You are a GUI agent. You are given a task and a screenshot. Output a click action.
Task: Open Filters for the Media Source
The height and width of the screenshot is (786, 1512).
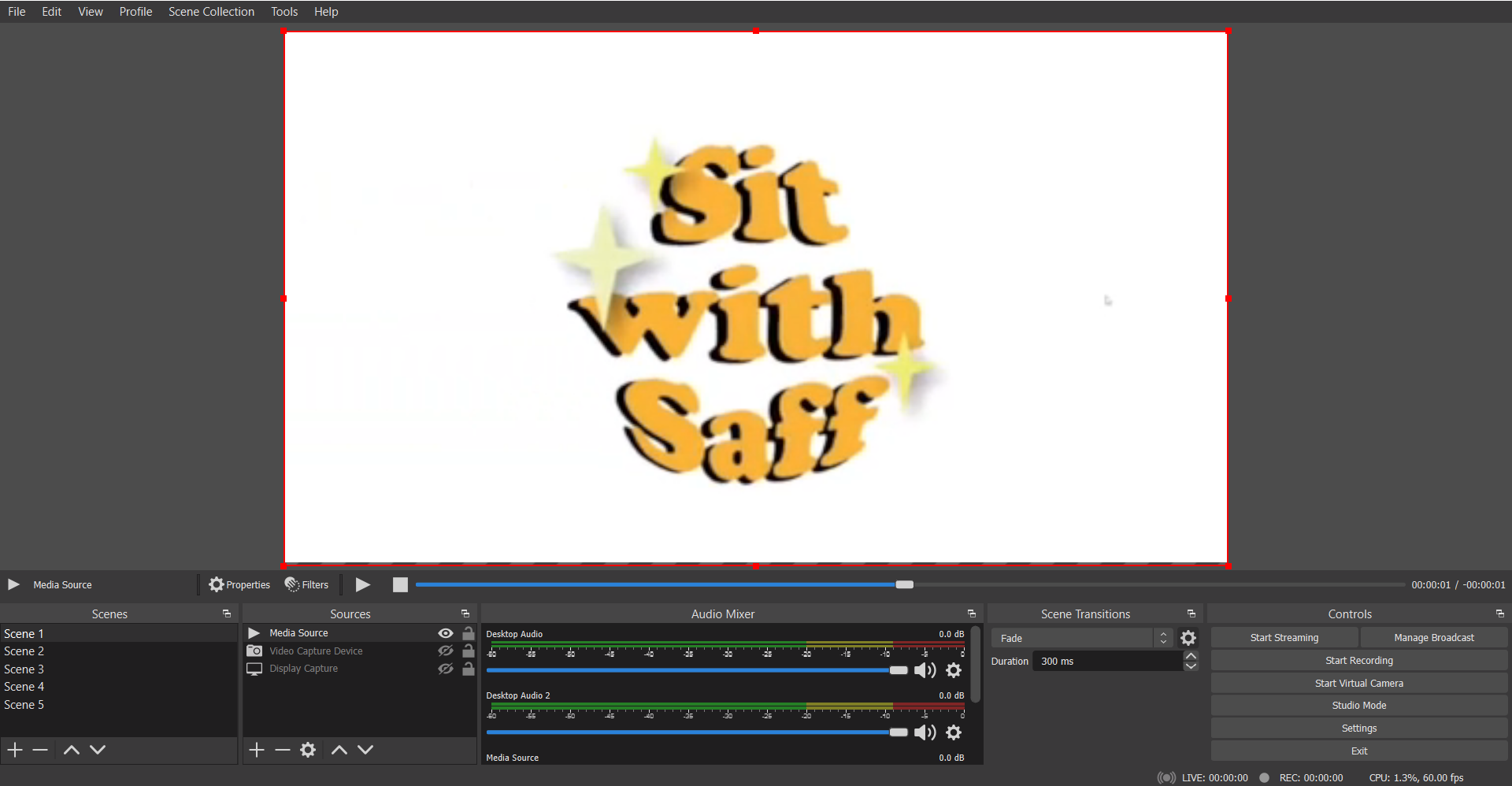coord(306,585)
